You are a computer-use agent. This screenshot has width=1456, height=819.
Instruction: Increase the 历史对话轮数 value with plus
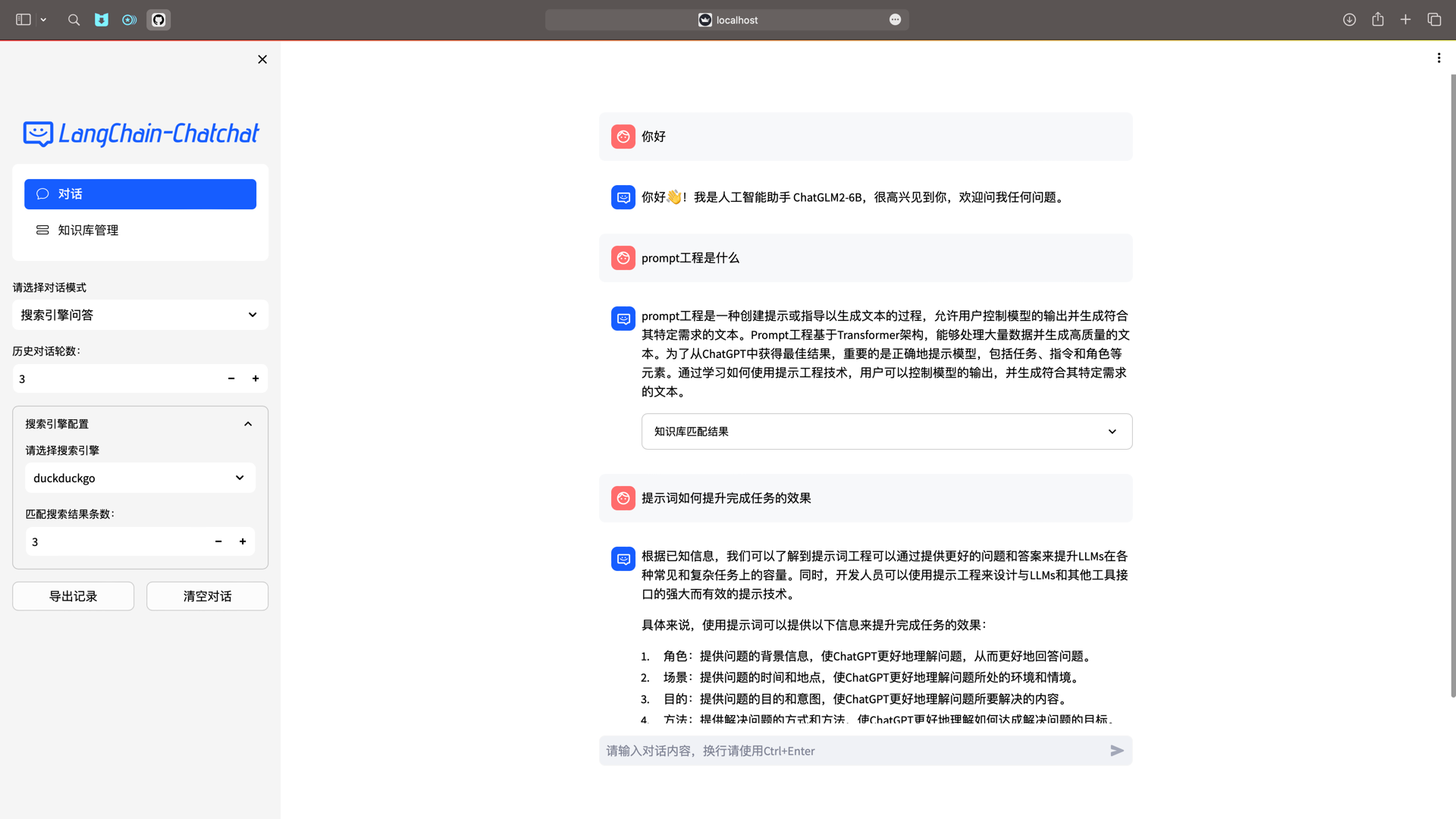[x=256, y=378]
